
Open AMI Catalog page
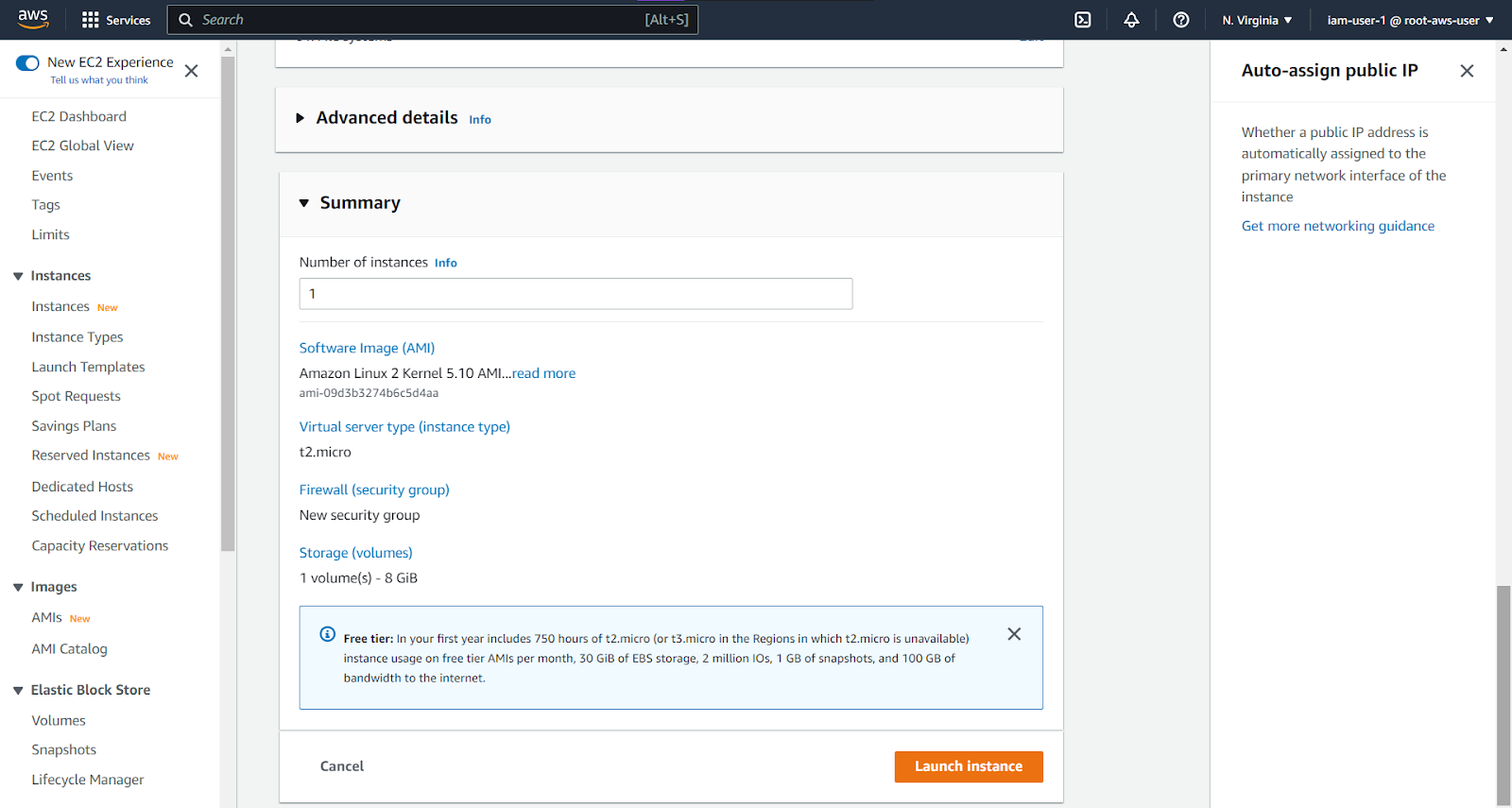click(69, 649)
